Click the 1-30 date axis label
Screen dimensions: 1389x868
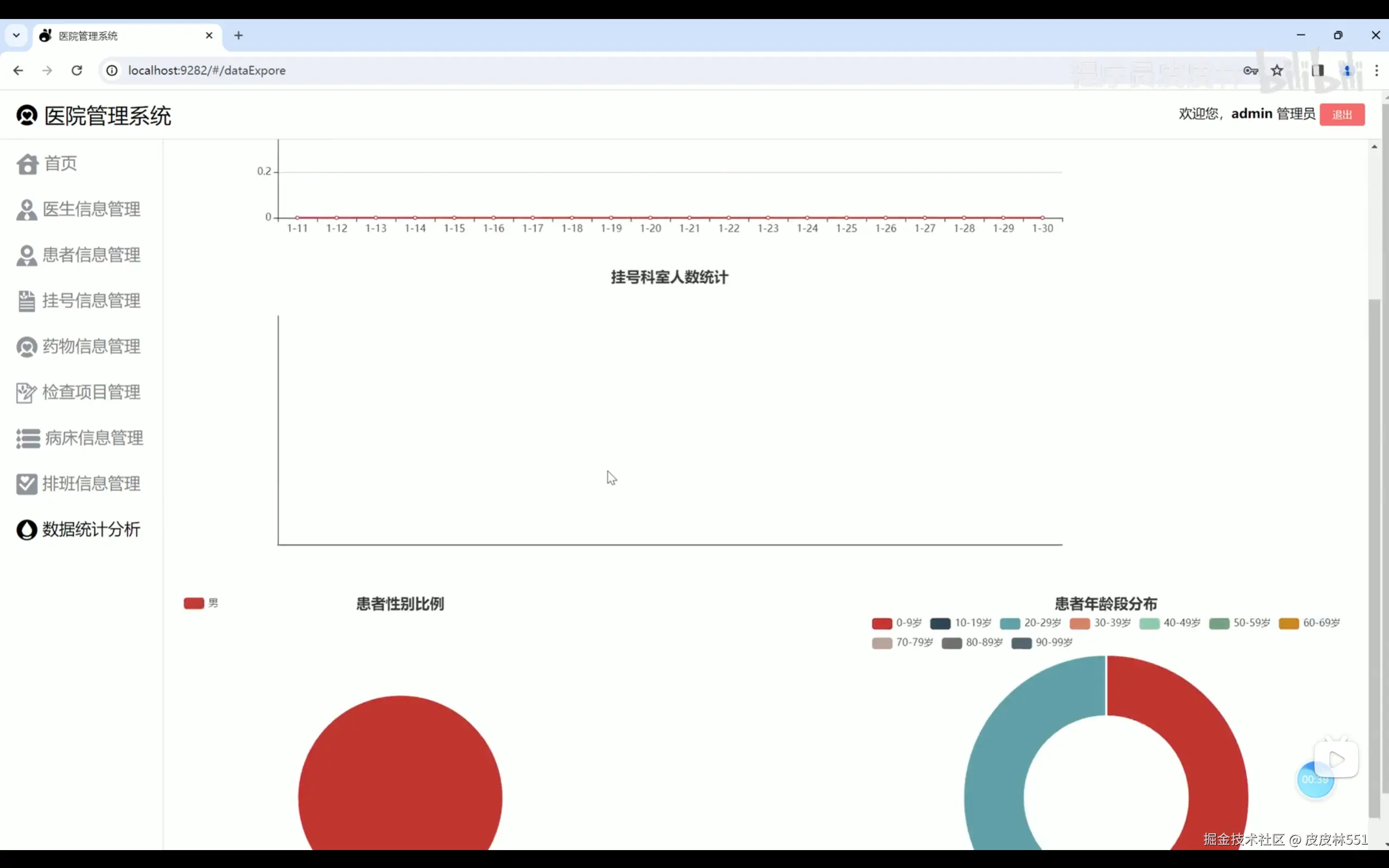tap(1043, 229)
